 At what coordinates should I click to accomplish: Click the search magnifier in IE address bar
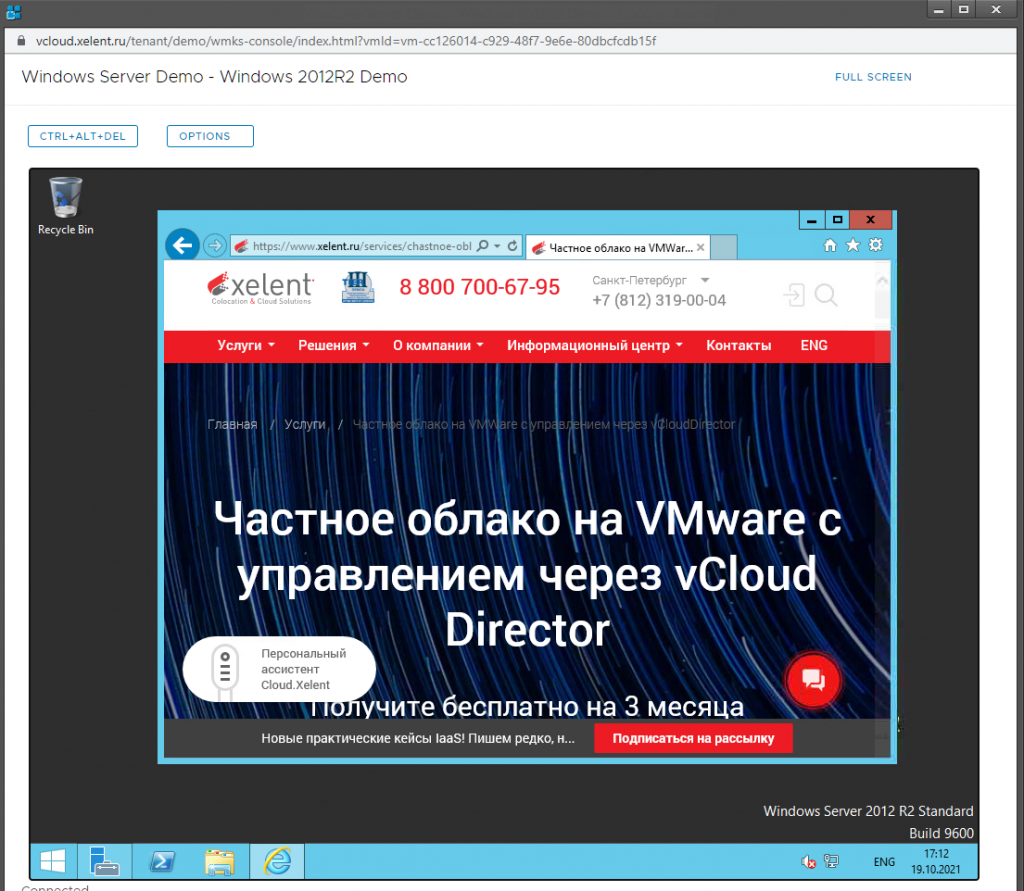pyautogui.click(x=483, y=246)
